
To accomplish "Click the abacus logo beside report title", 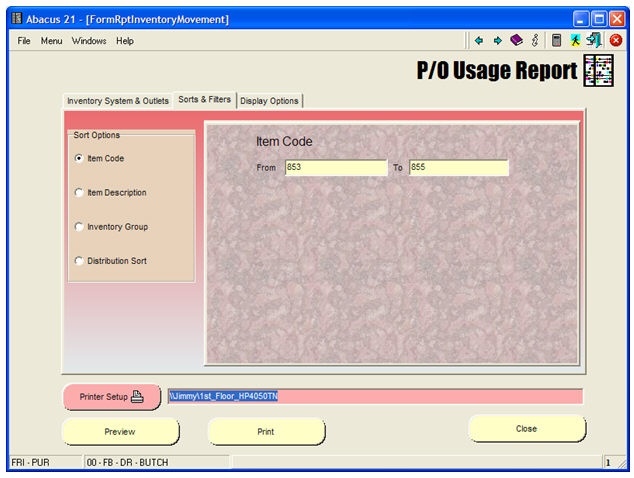I will point(599,71).
